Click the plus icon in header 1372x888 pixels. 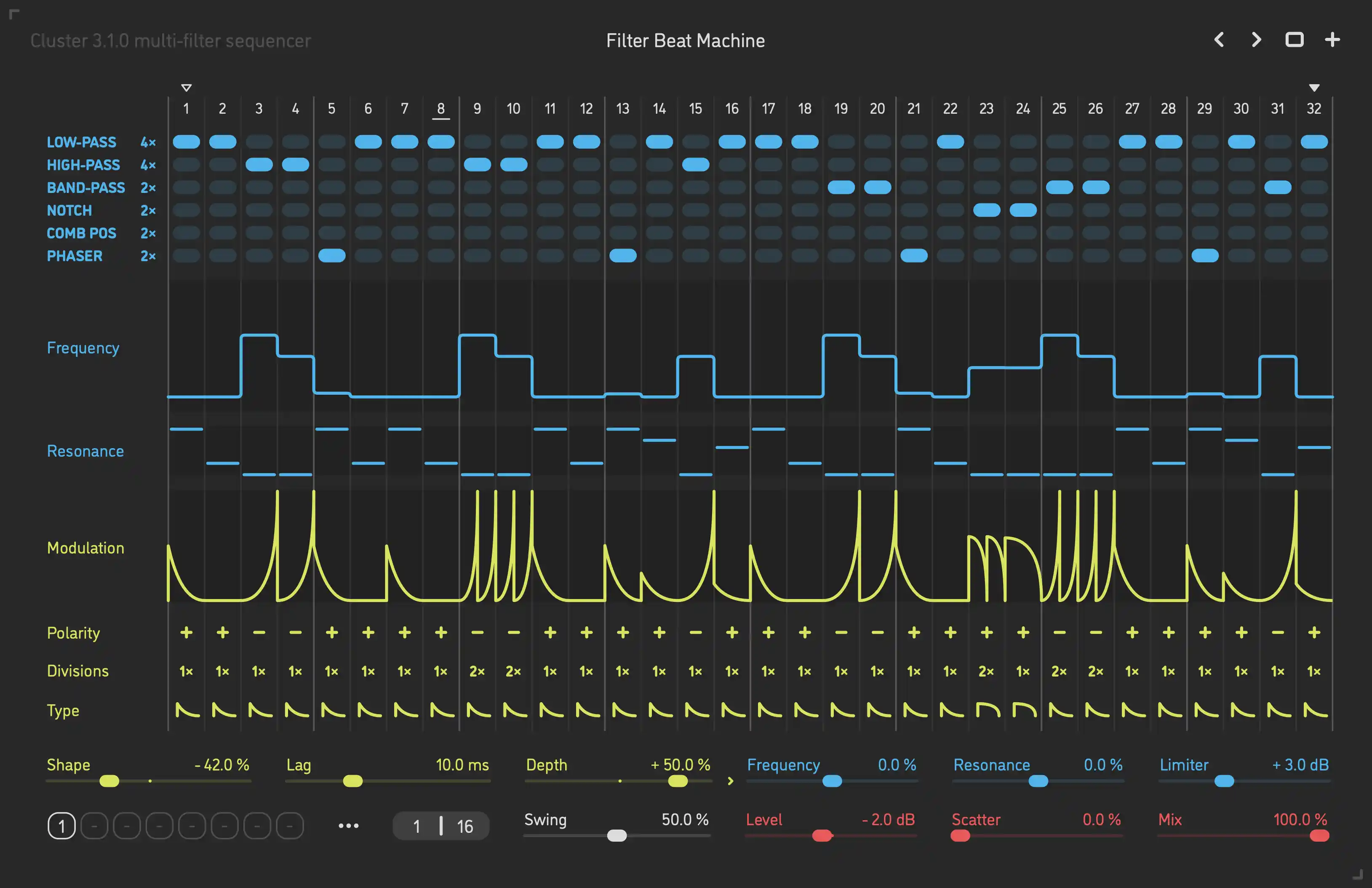(1332, 40)
